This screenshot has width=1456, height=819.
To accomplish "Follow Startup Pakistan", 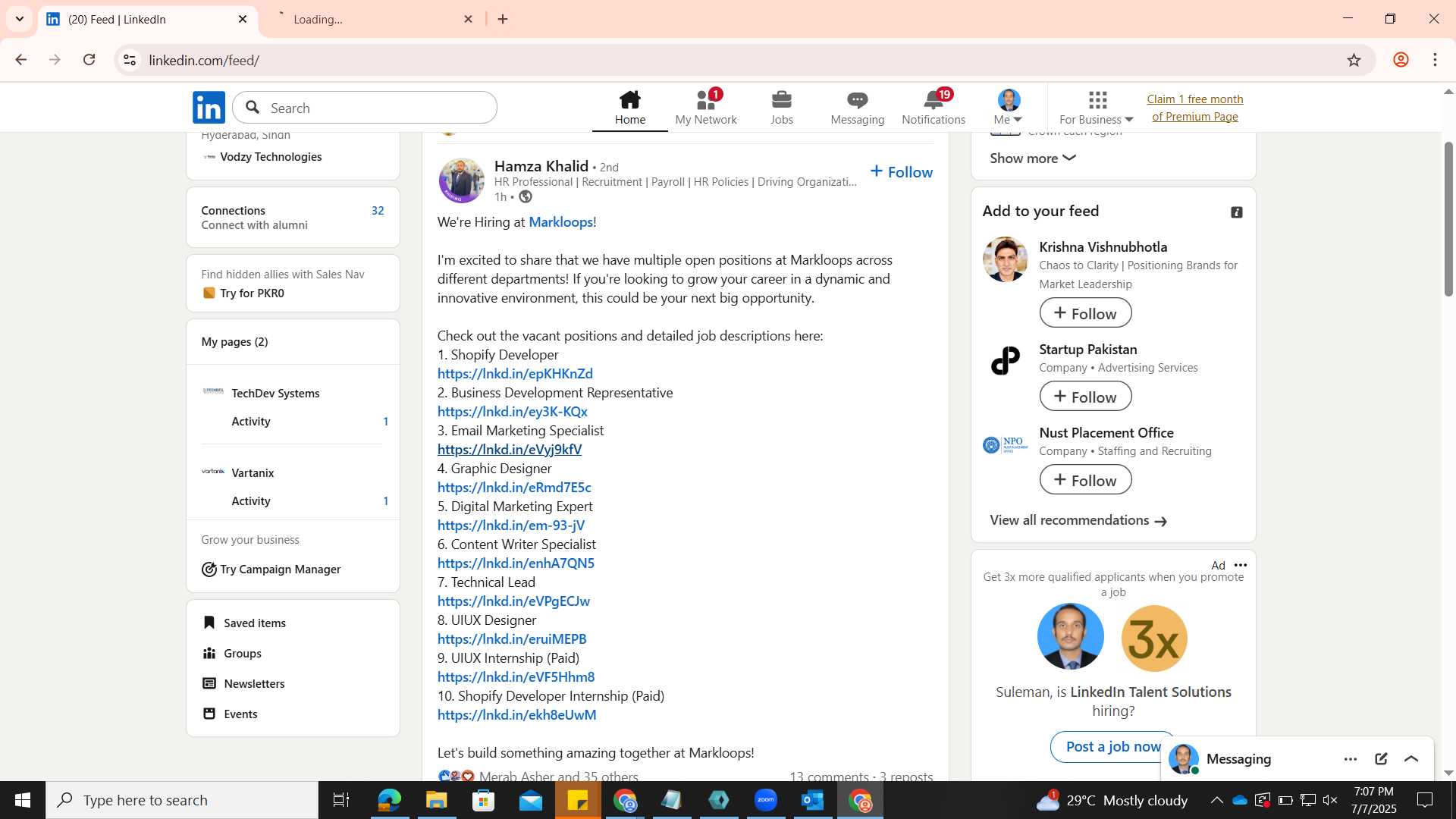I will (x=1085, y=397).
